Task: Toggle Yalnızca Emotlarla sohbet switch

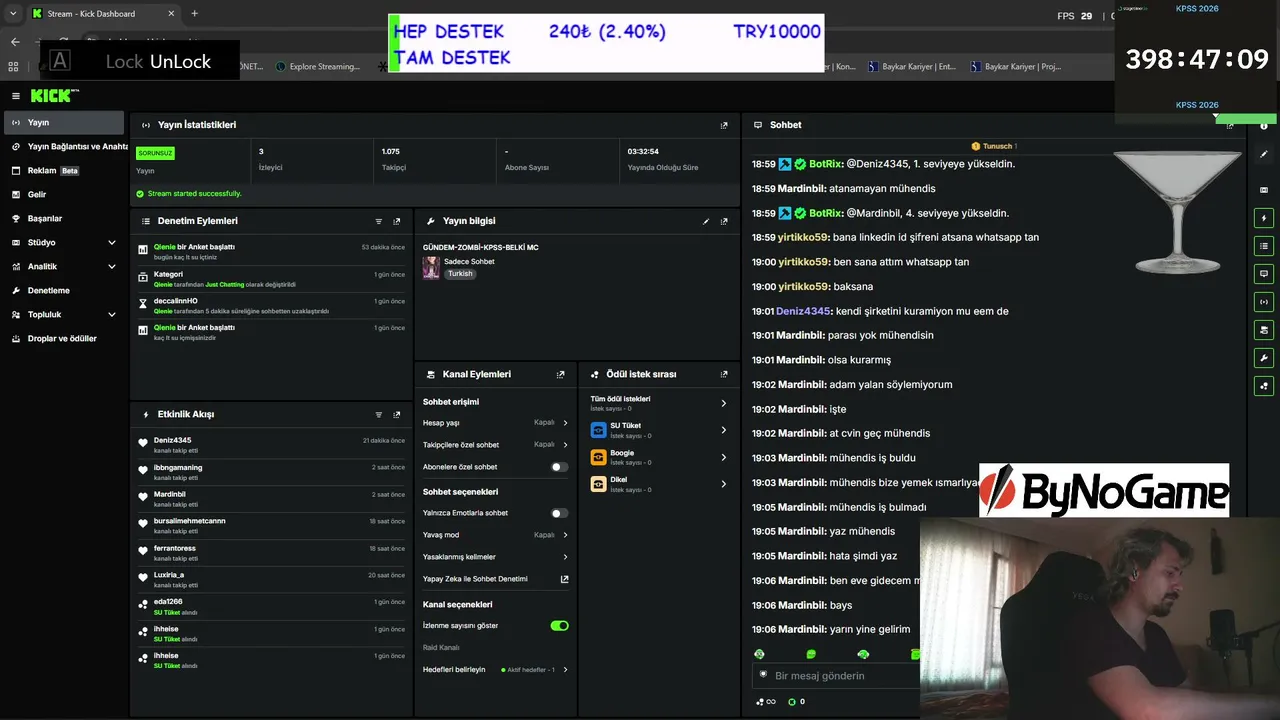Action: tap(560, 513)
